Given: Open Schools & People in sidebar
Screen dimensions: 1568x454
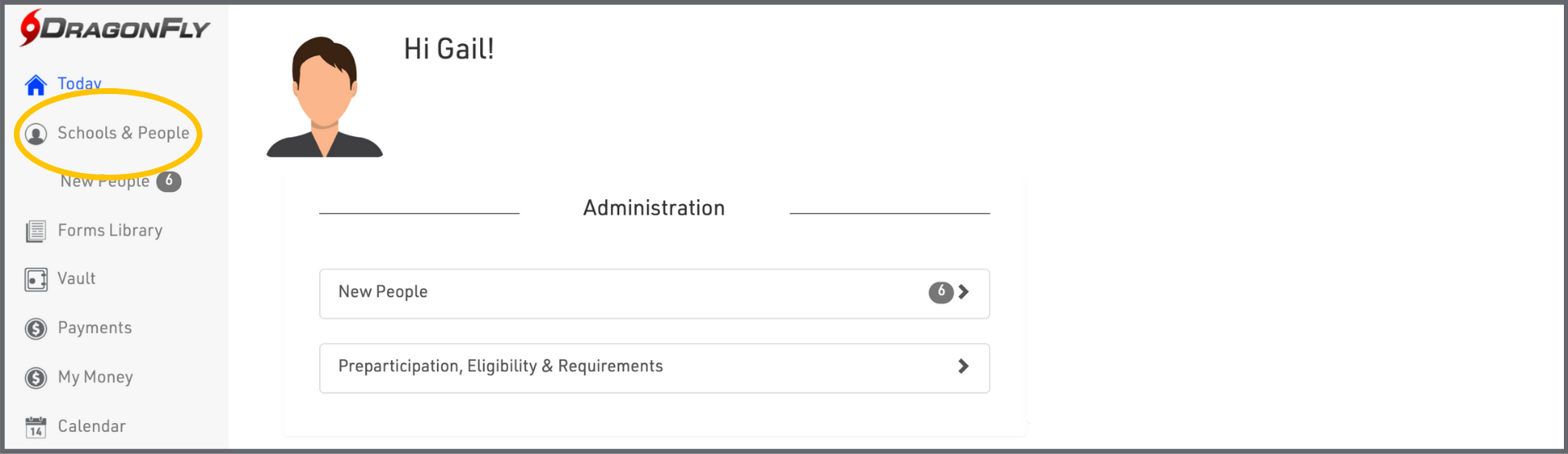Looking at the screenshot, I should (123, 133).
